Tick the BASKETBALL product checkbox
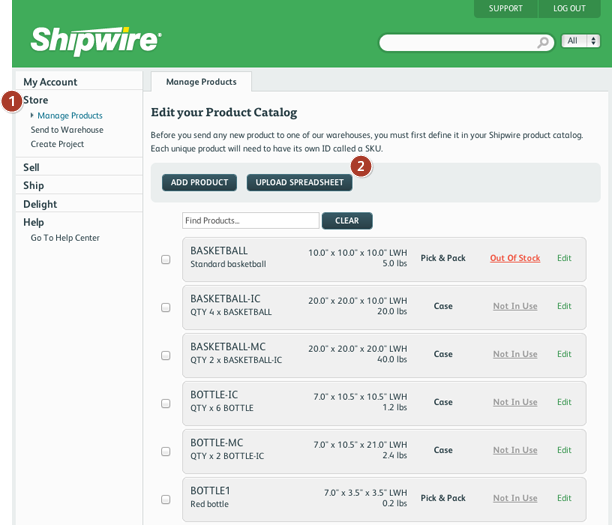 pos(166,259)
